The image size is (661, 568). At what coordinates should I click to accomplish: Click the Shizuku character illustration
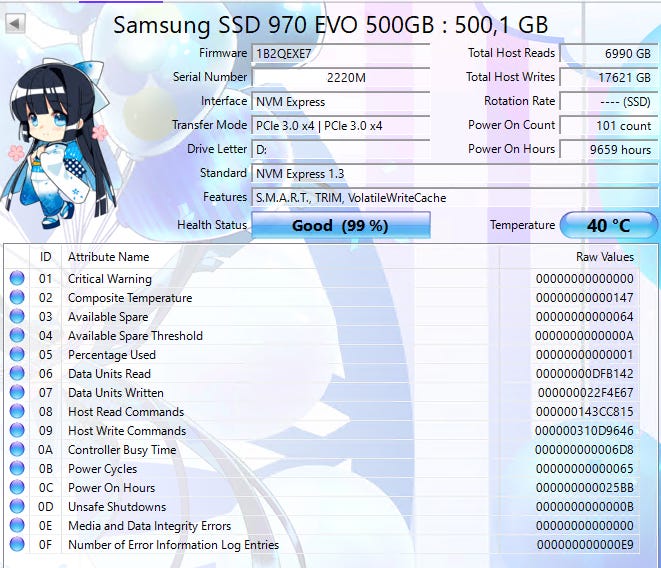click(58, 143)
